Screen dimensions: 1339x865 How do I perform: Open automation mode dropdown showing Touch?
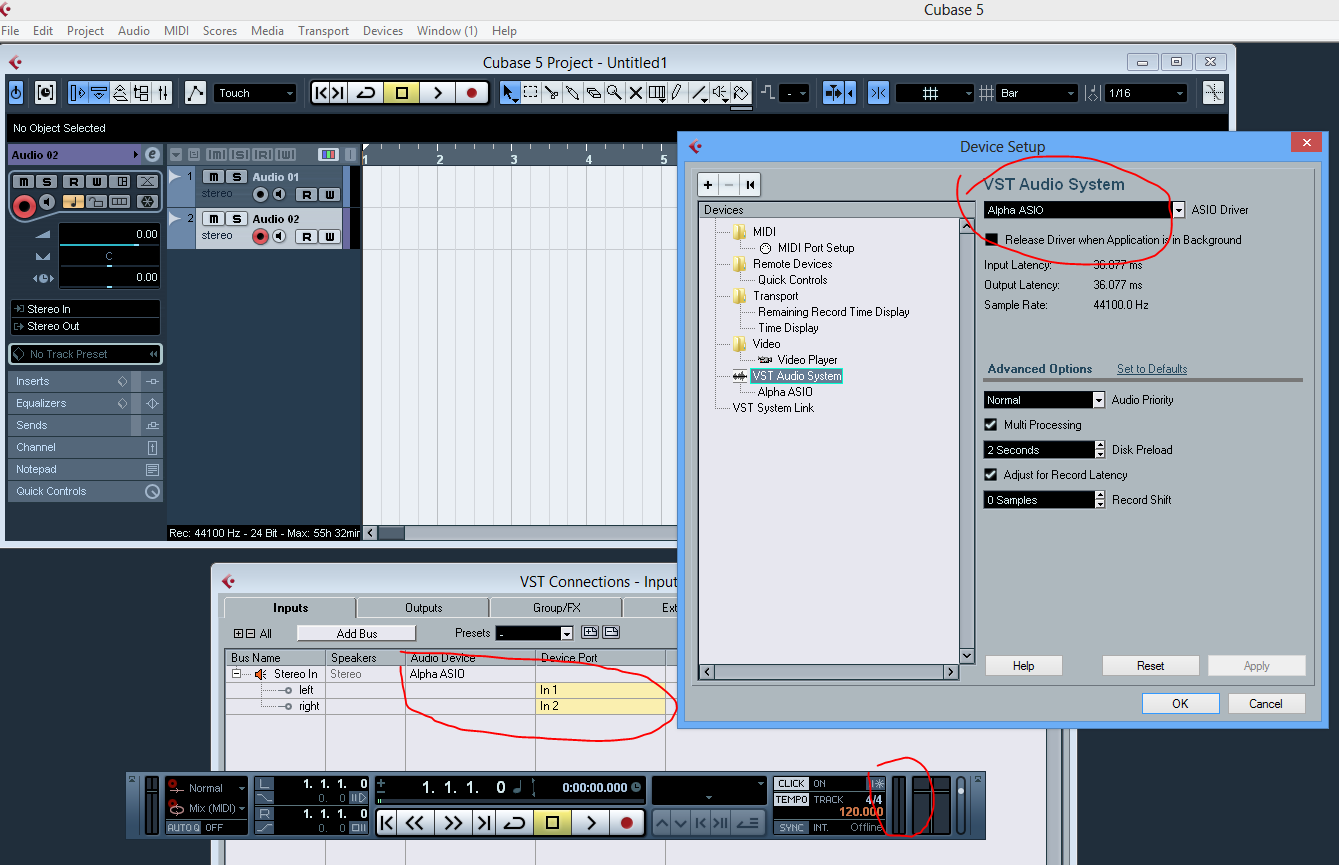[x=255, y=93]
